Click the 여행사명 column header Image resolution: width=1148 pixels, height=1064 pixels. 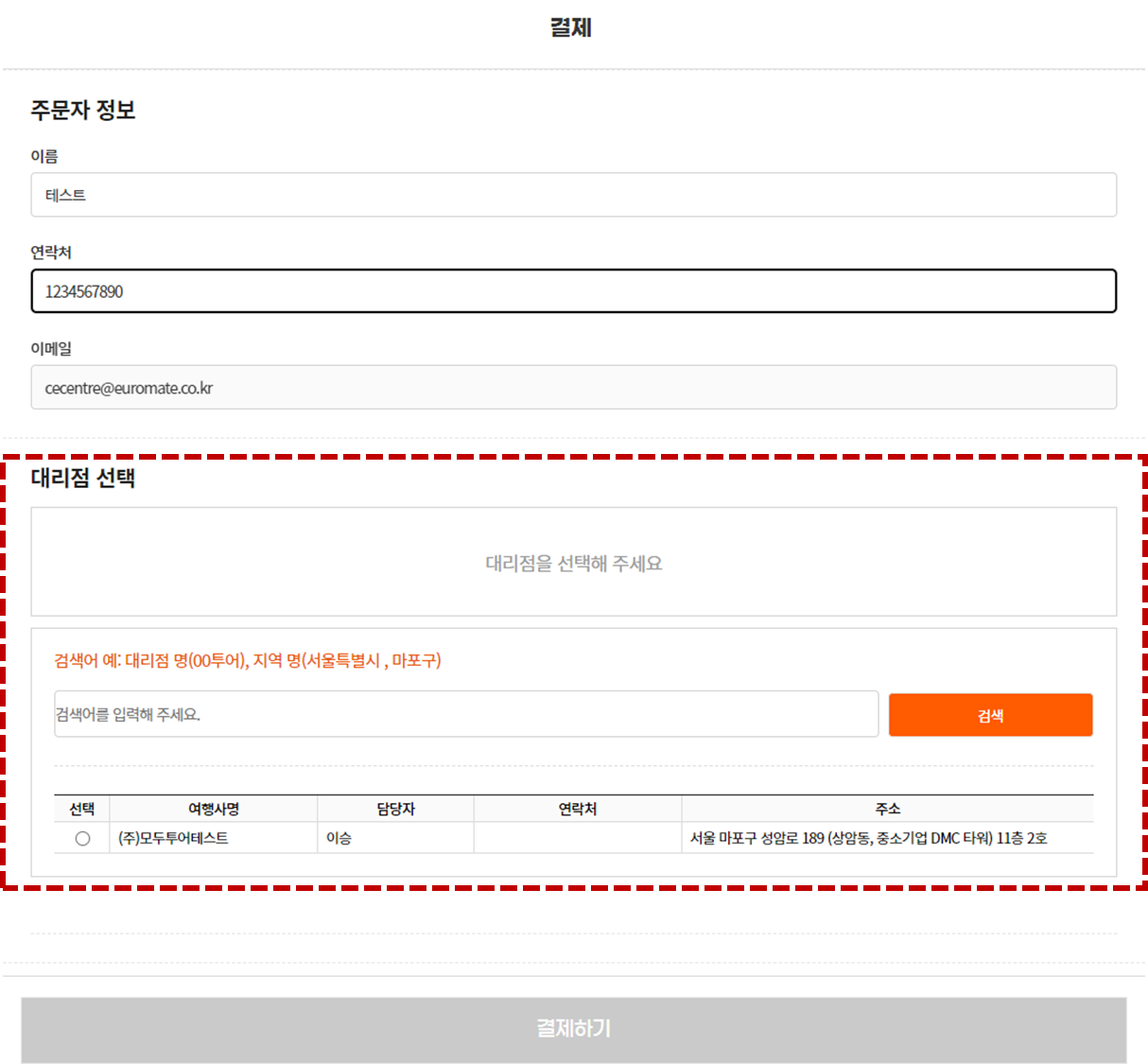(x=214, y=809)
